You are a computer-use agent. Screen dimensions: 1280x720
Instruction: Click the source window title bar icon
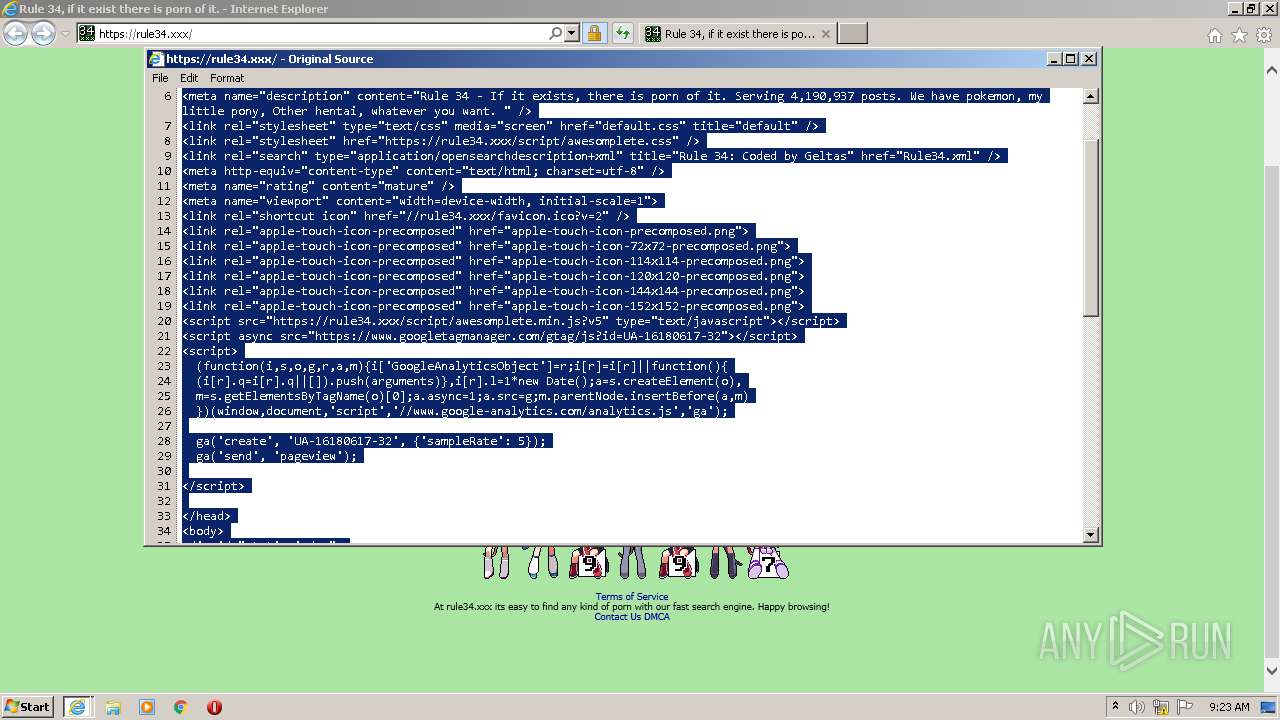click(156, 59)
